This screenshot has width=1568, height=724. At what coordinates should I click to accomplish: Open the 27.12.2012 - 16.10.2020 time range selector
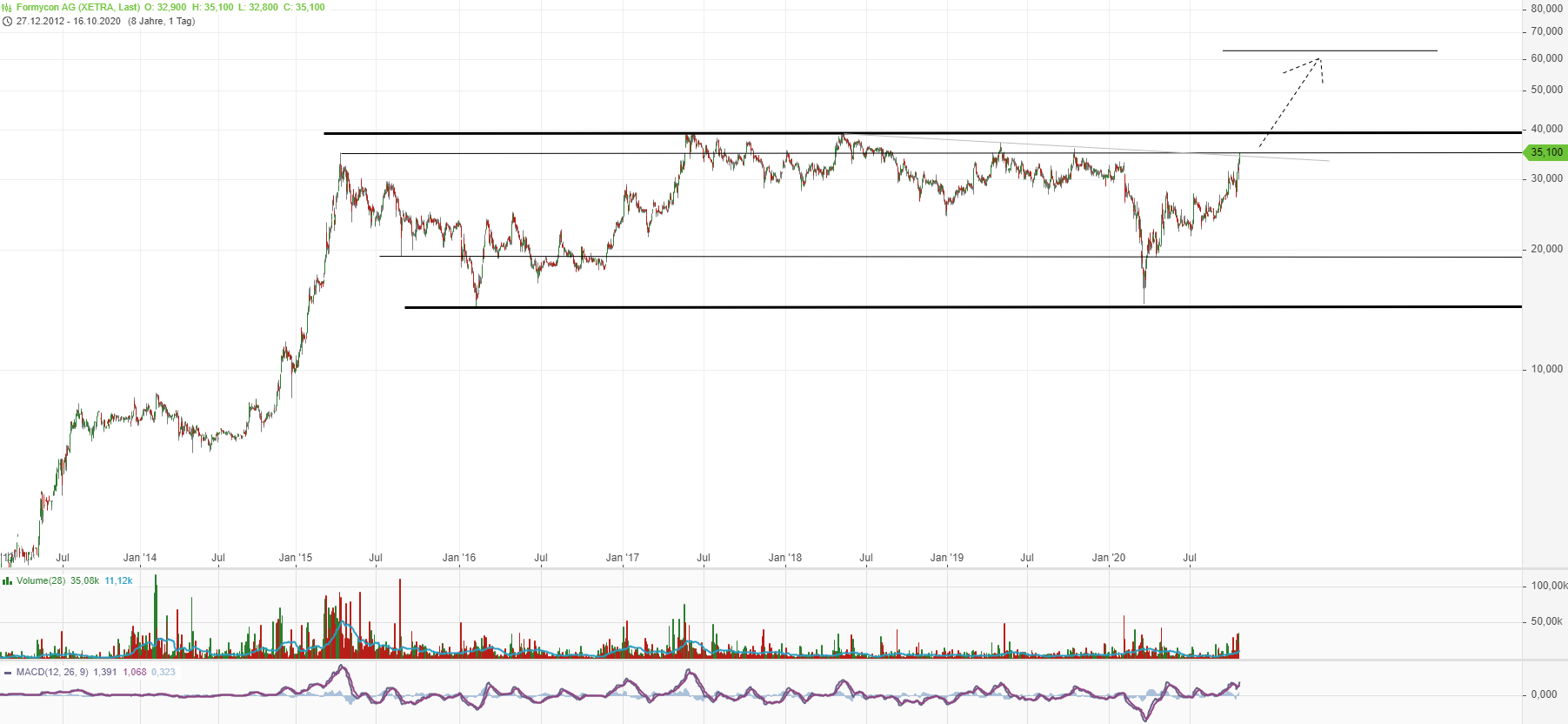(x=68, y=21)
